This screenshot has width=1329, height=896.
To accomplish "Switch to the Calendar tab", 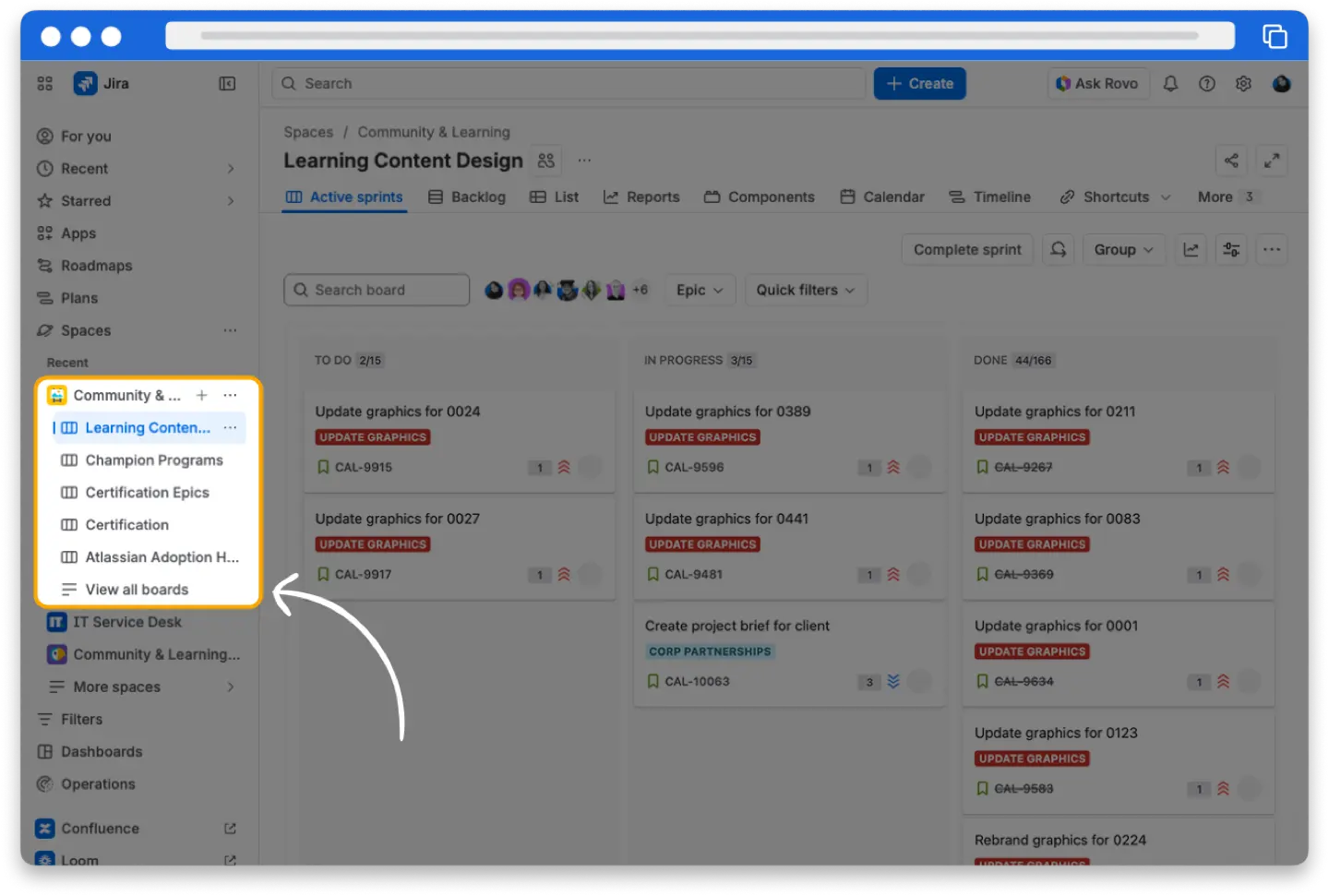I will [x=882, y=197].
